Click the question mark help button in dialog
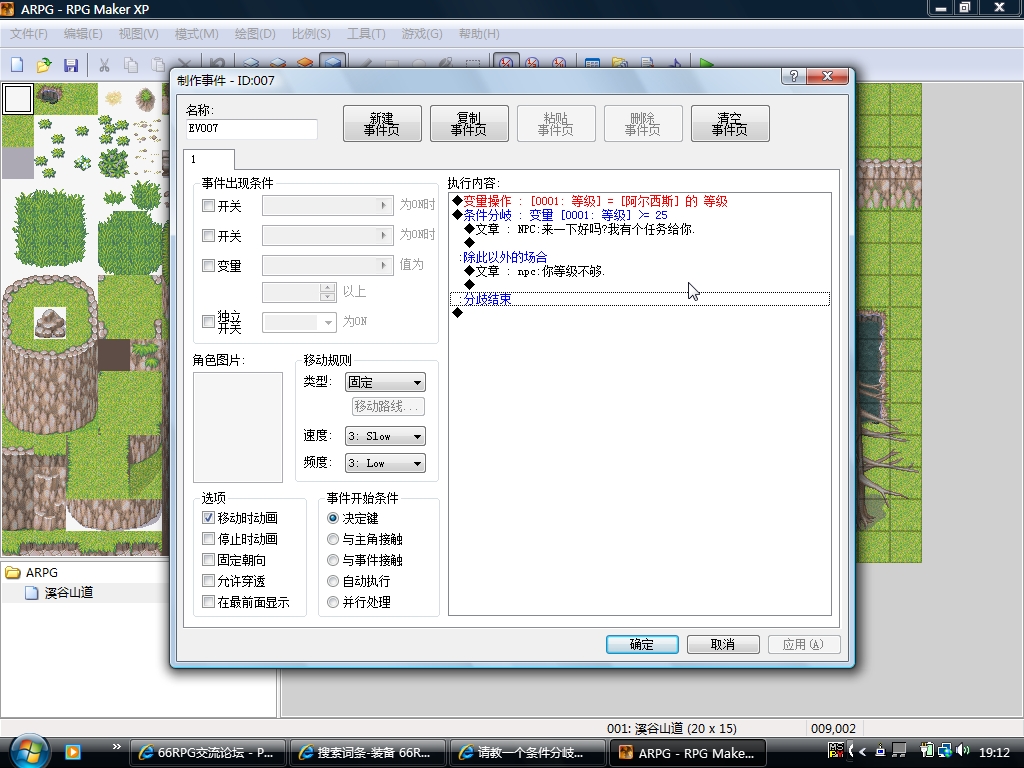 (793, 76)
